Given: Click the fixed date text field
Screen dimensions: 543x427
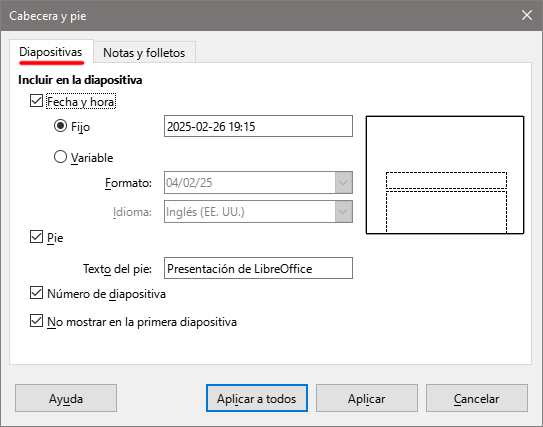Looking at the screenshot, I should coord(258,126).
